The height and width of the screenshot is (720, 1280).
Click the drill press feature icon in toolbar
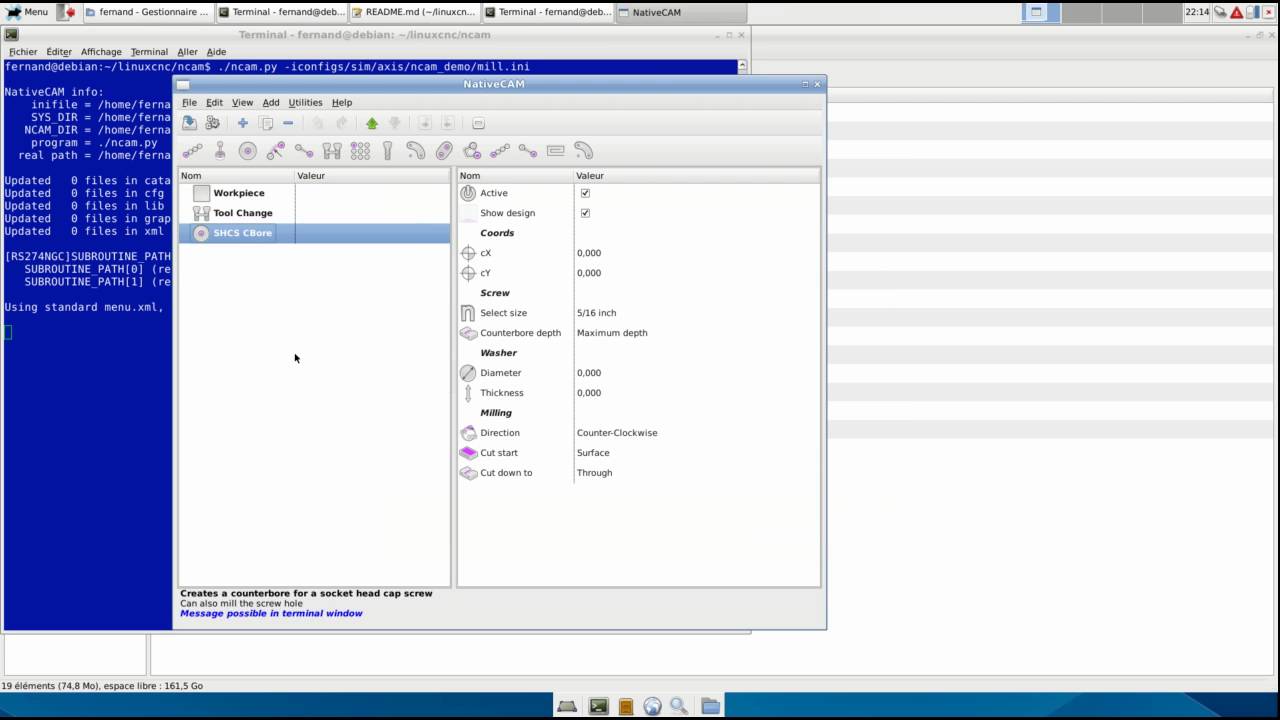(220, 151)
